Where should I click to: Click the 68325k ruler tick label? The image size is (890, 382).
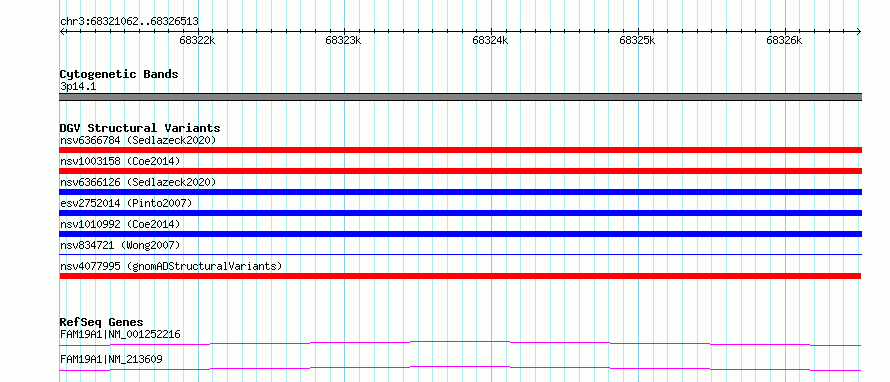coord(637,40)
